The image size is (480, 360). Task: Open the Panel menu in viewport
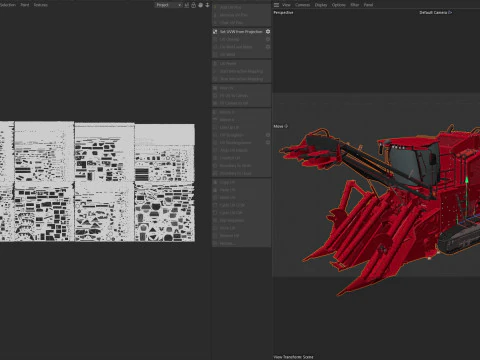pyautogui.click(x=368, y=5)
